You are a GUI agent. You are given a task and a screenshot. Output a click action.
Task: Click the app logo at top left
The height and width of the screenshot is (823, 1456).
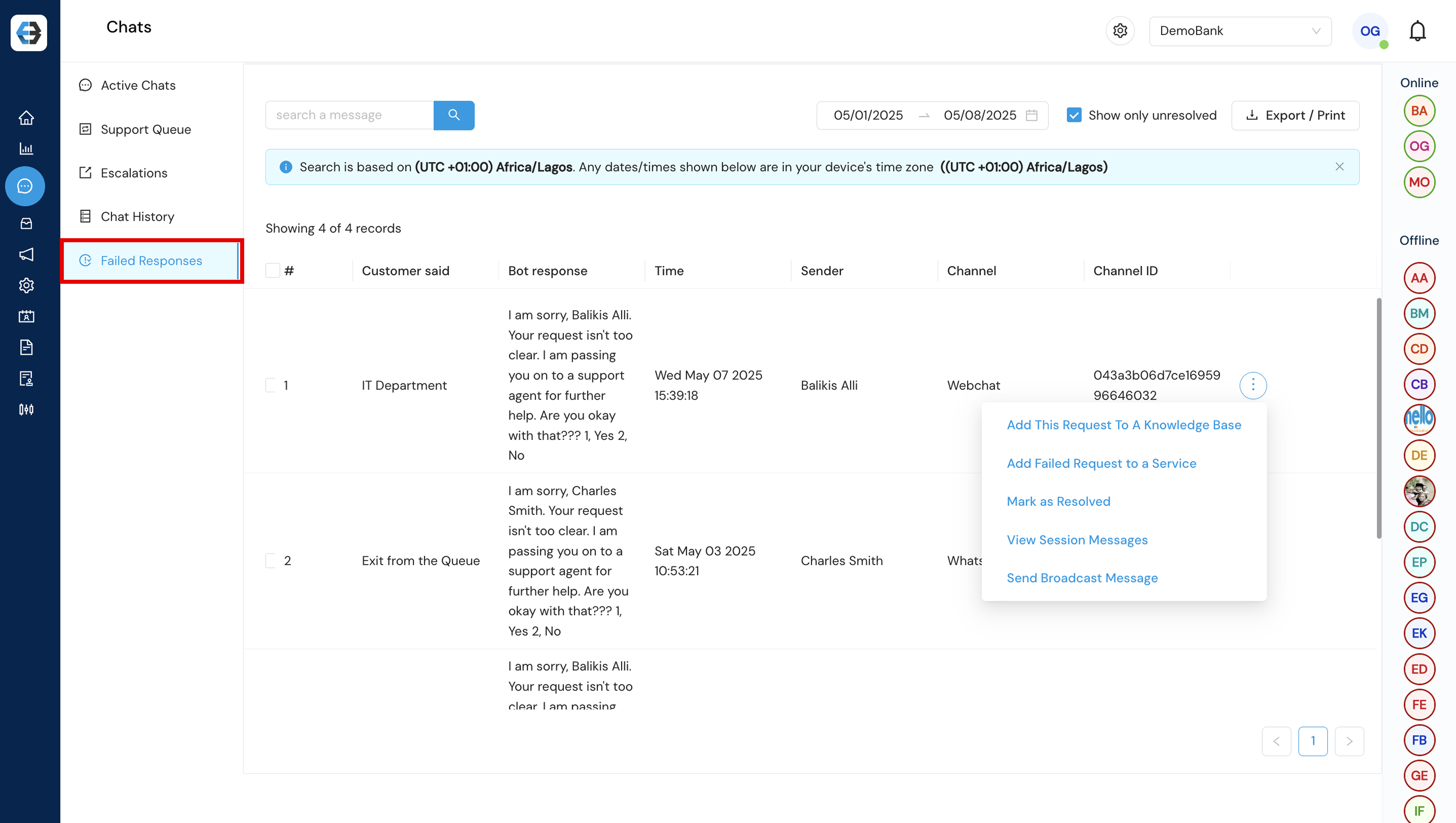(x=29, y=32)
